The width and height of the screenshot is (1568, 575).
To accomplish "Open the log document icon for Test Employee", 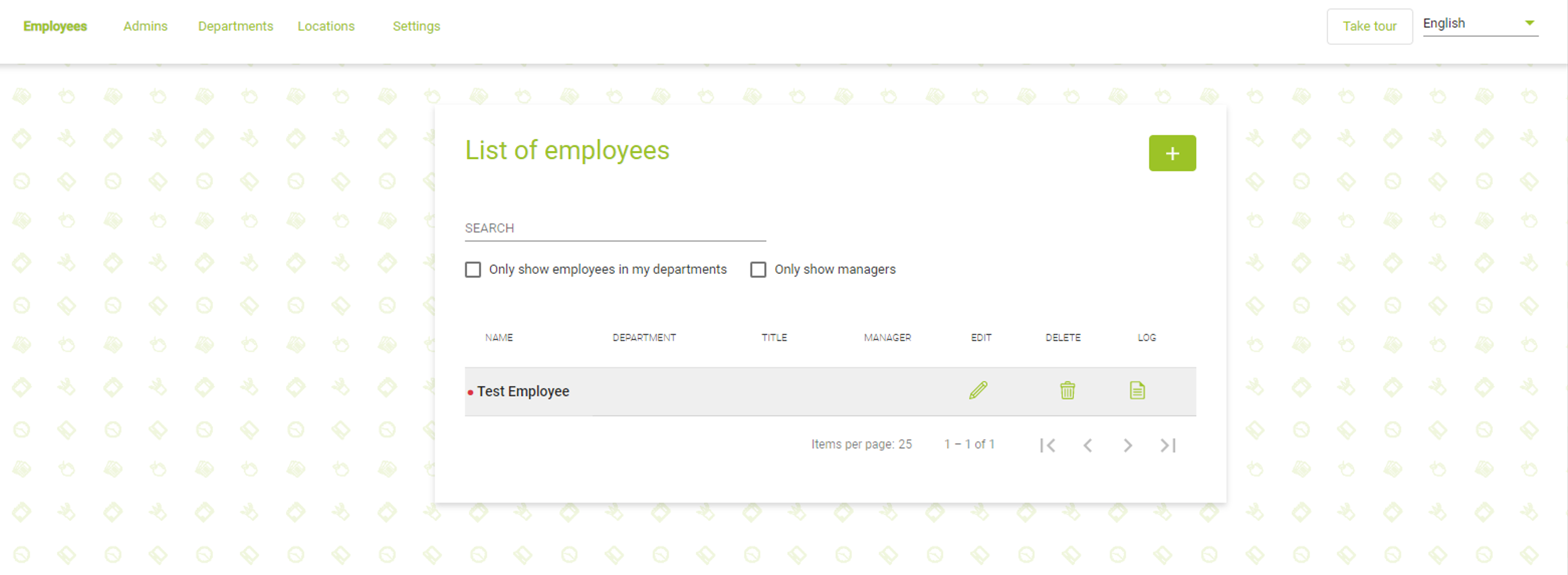I will (x=1137, y=390).
